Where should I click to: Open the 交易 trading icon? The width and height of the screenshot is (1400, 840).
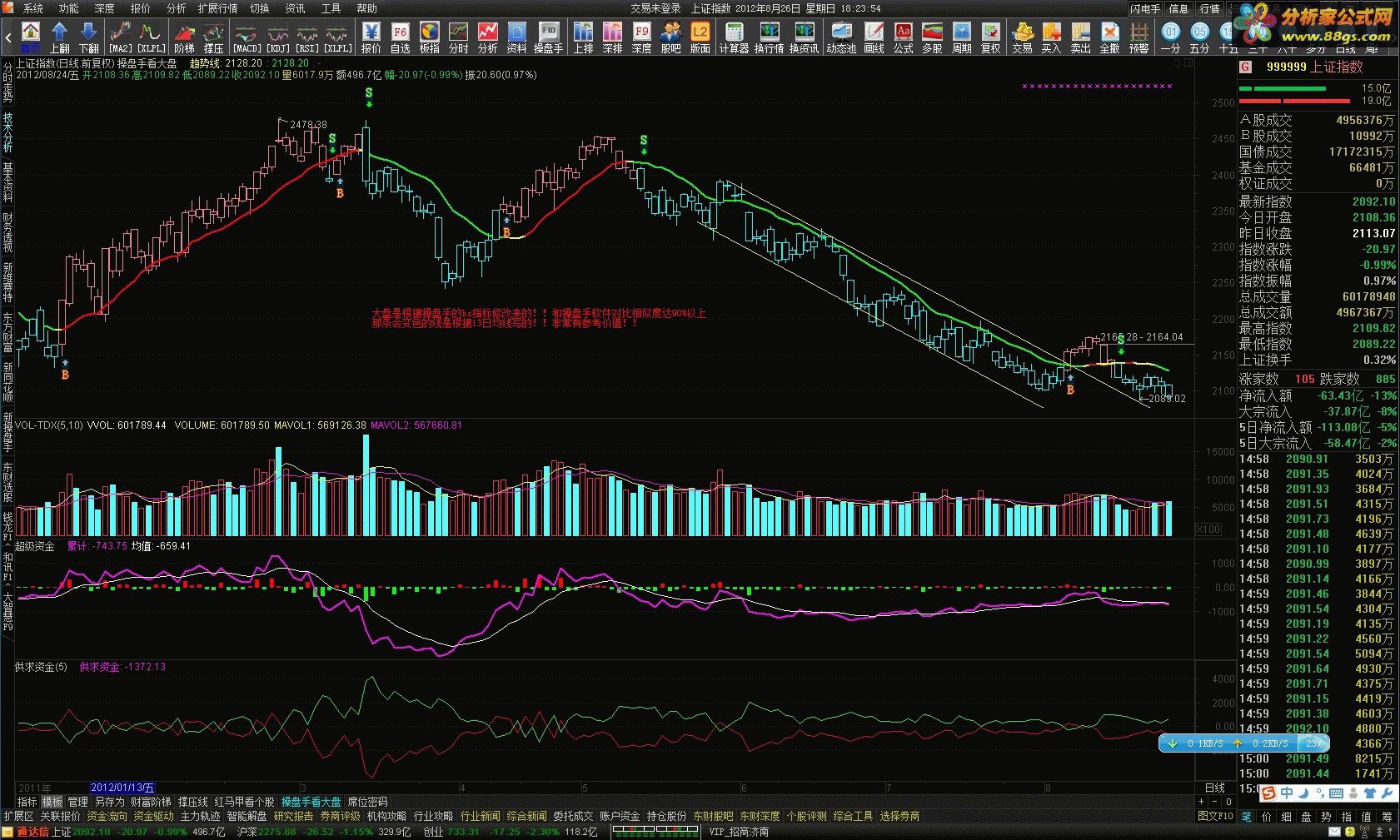tap(1022, 37)
